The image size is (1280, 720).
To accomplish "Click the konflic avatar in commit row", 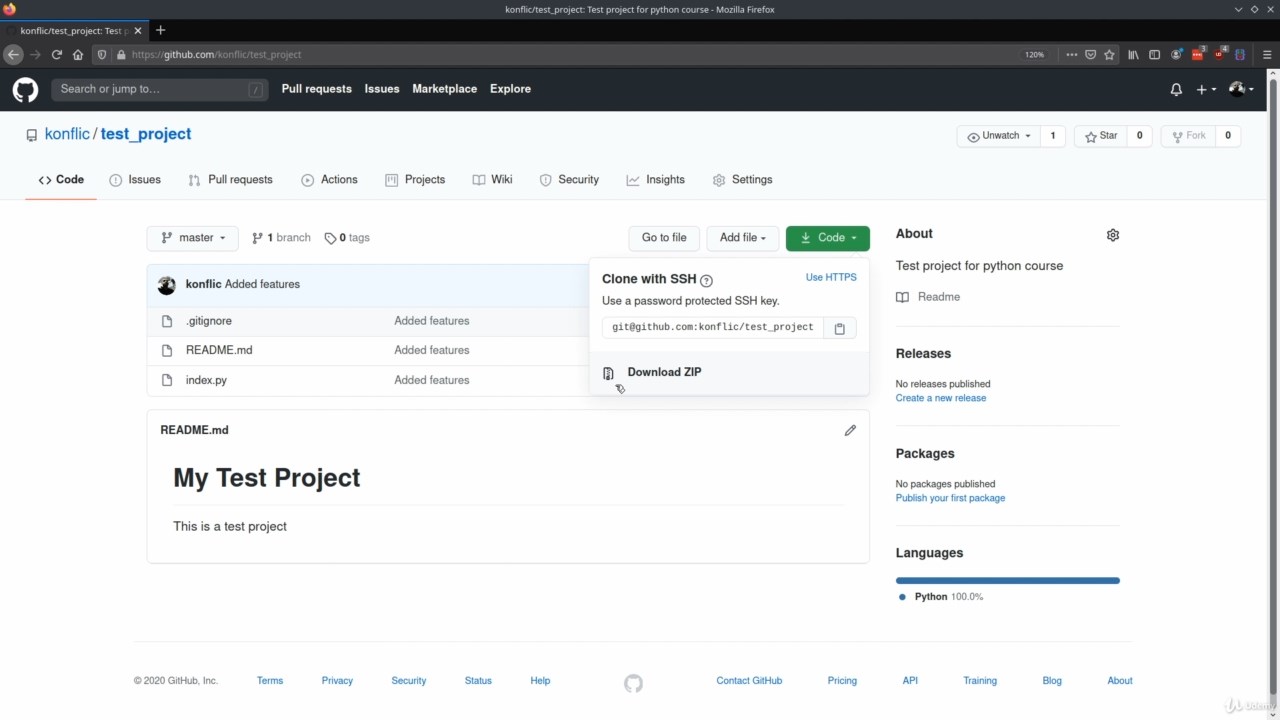I will (x=167, y=285).
